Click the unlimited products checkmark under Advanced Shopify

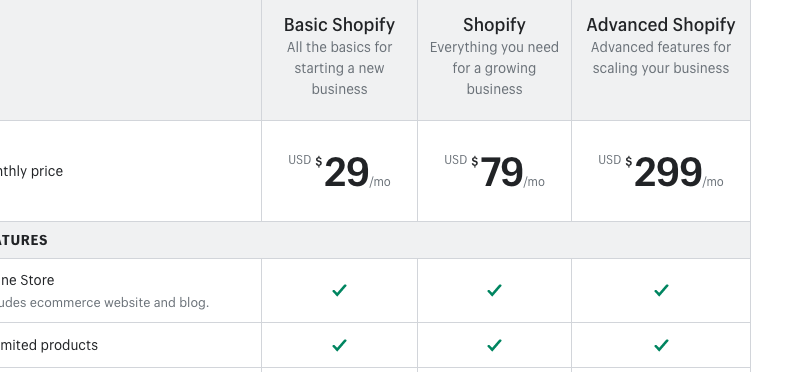point(661,345)
